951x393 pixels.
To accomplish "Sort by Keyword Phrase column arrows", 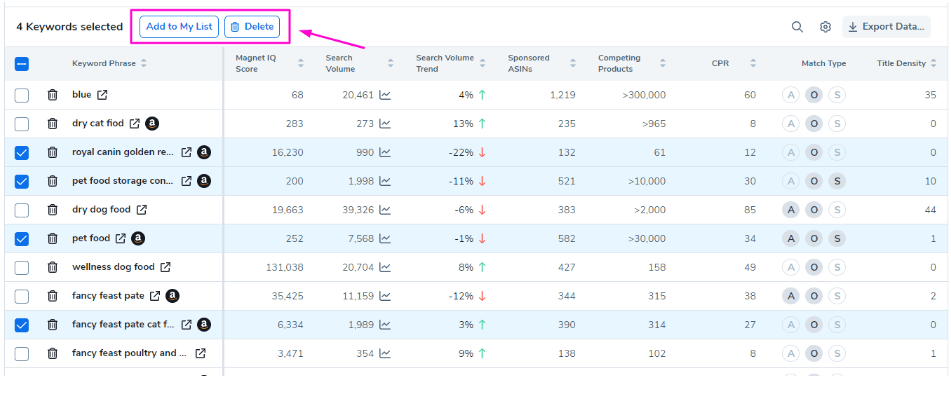I will click(144, 63).
